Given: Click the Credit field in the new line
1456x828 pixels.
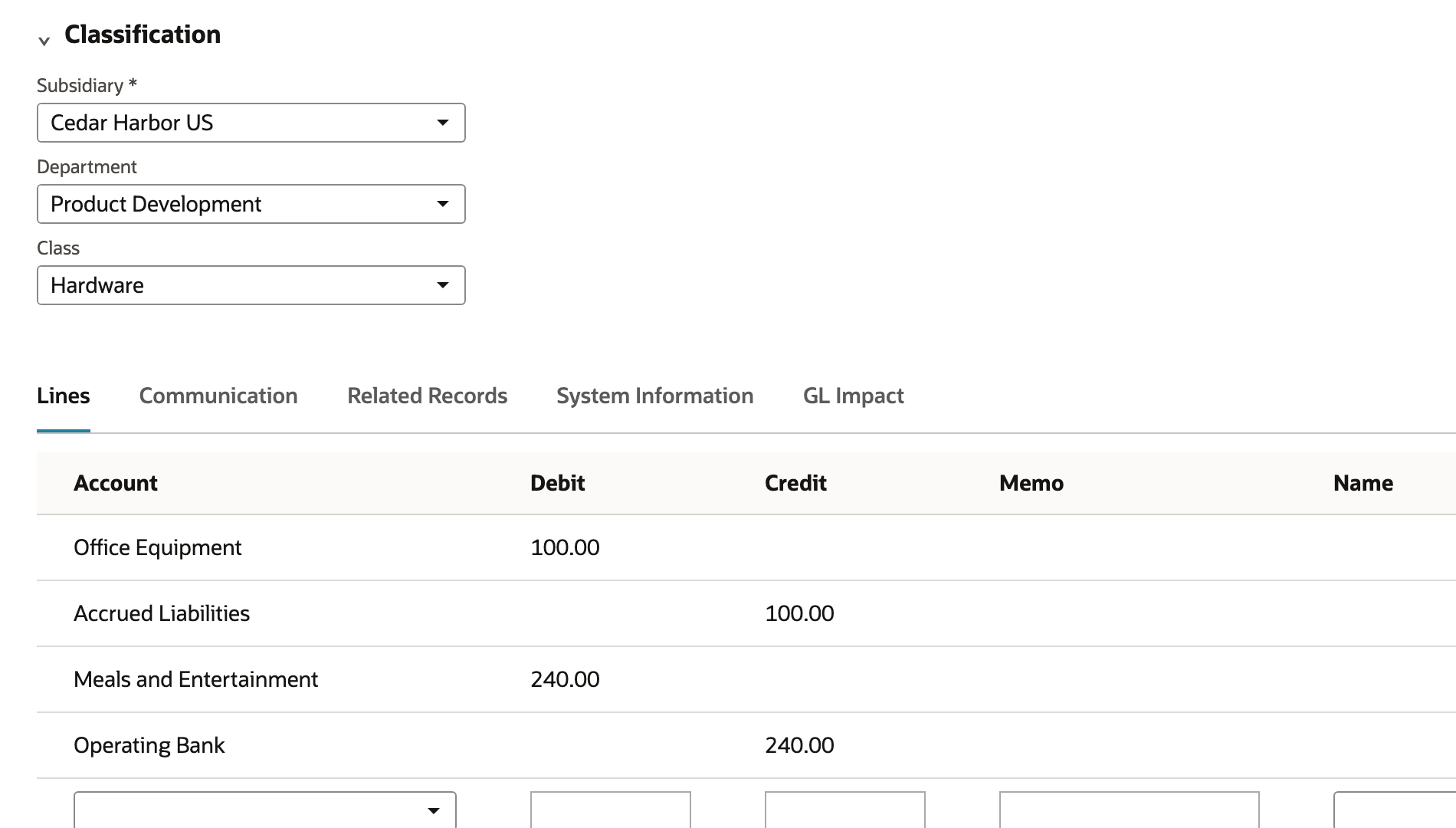Looking at the screenshot, I should tap(845, 810).
